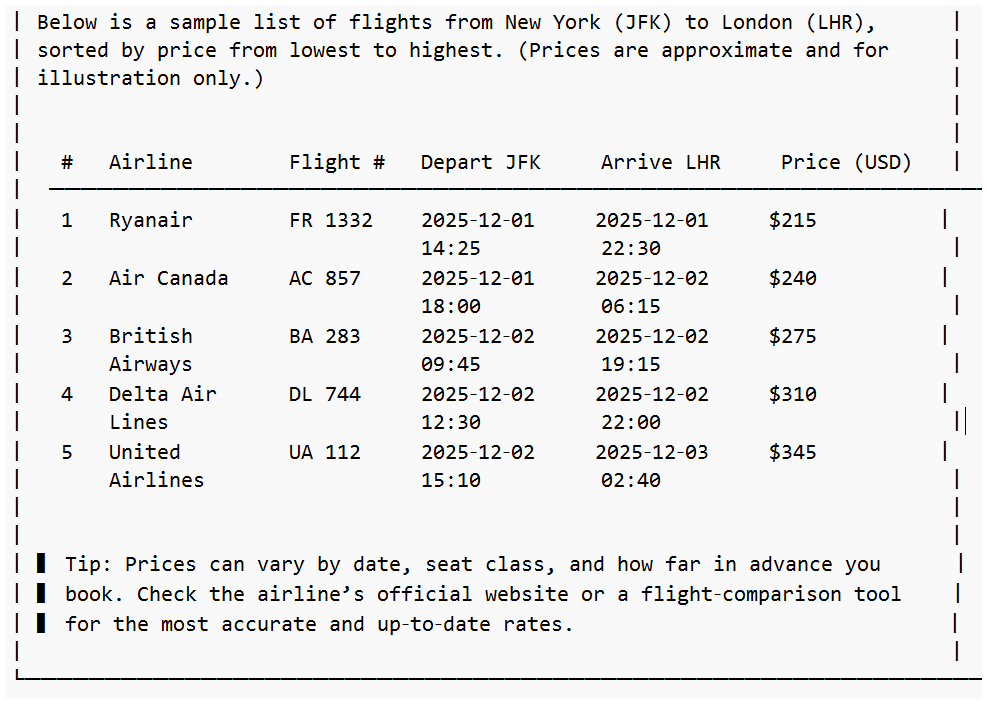Click flight number BA 283
Viewport: 987px width, 704px height.
(x=324, y=336)
